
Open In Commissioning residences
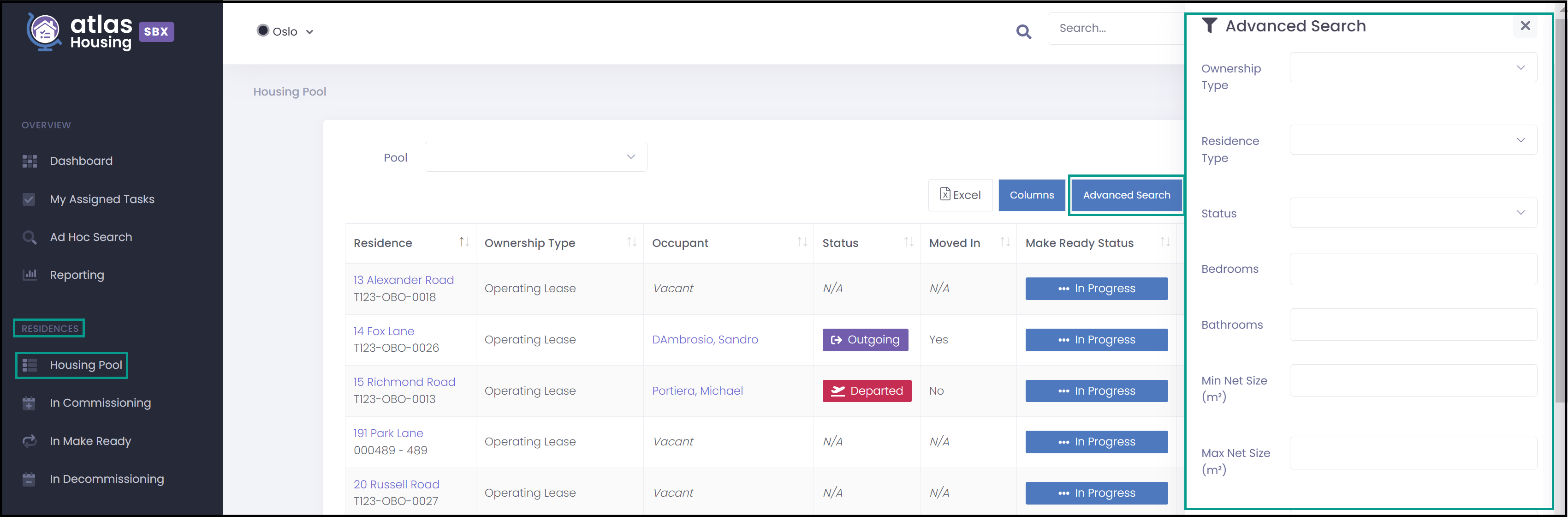coord(101,403)
